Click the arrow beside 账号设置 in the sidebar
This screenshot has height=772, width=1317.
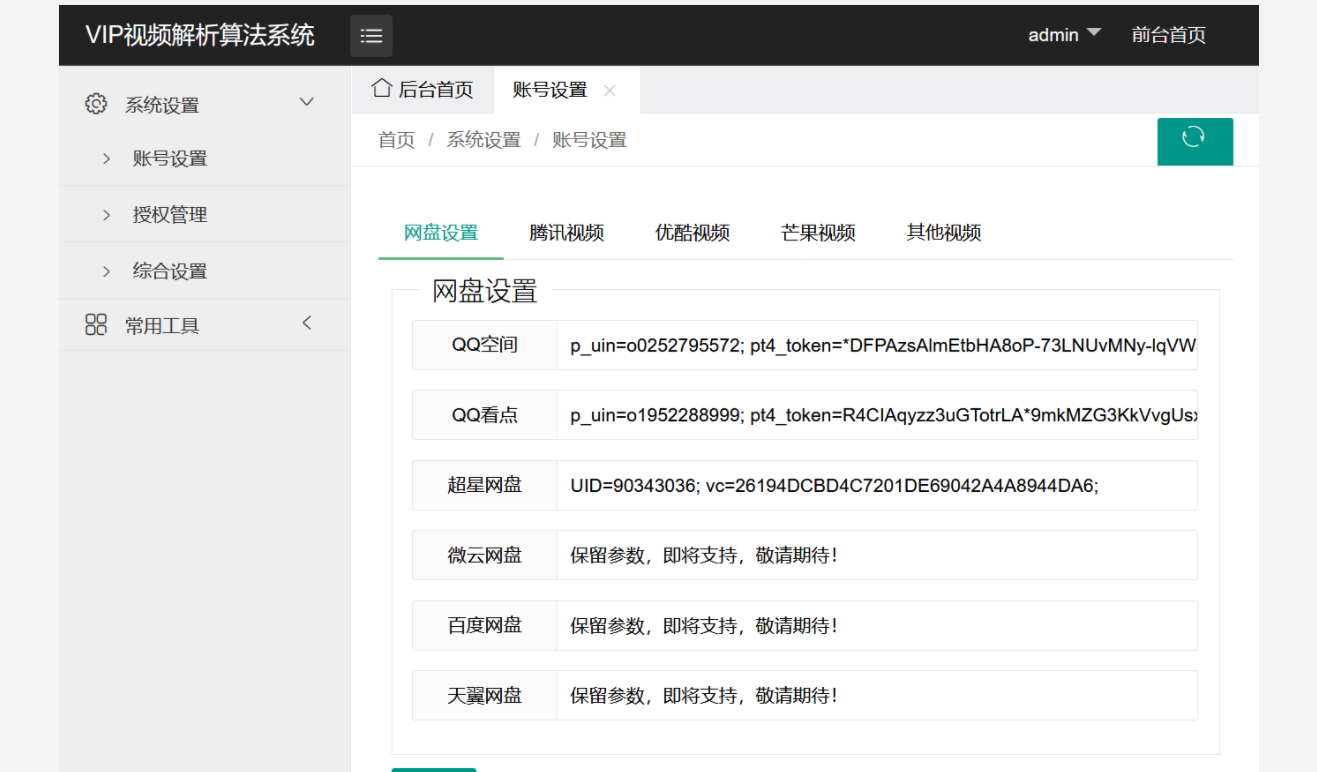tap(106, 158)
